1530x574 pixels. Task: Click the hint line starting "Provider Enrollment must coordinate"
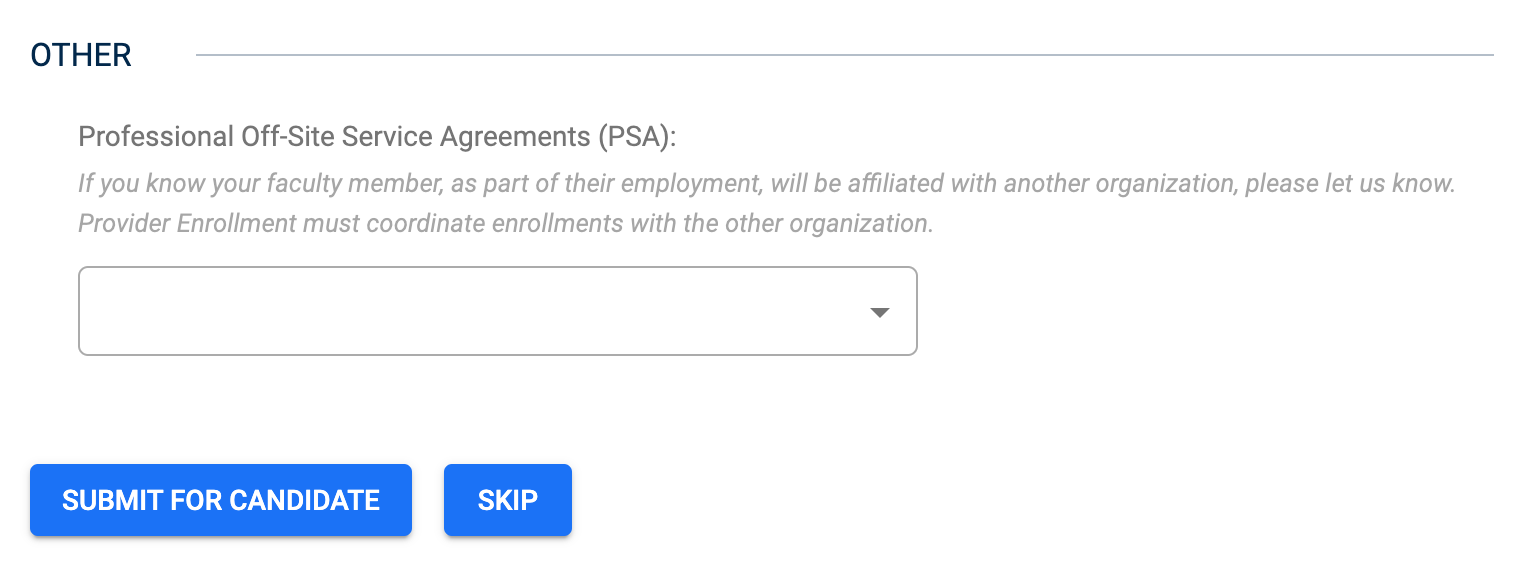[505, 223]
